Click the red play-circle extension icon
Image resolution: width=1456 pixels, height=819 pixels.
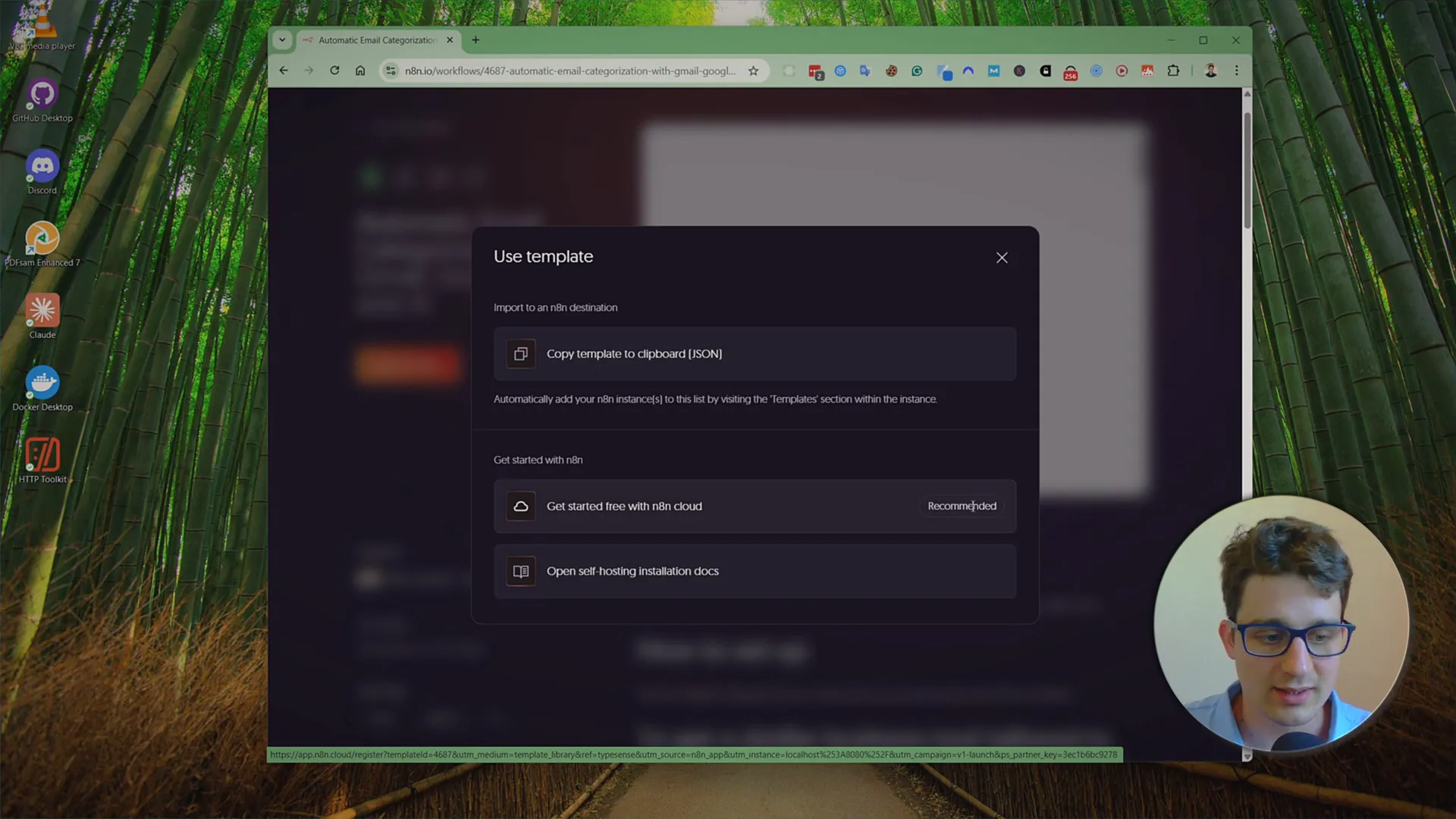pyautogui.click(x=1122, y=71)
